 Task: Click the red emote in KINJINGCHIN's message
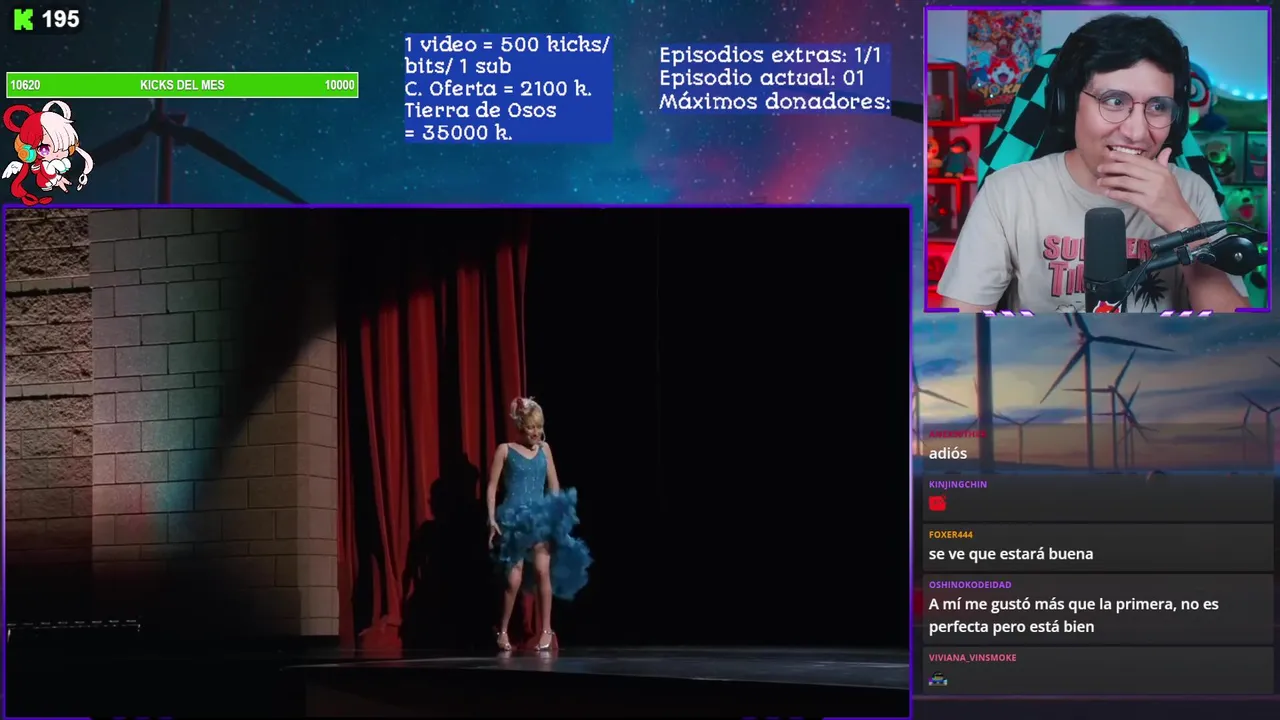pyautogui.click(x=937, y=504)
